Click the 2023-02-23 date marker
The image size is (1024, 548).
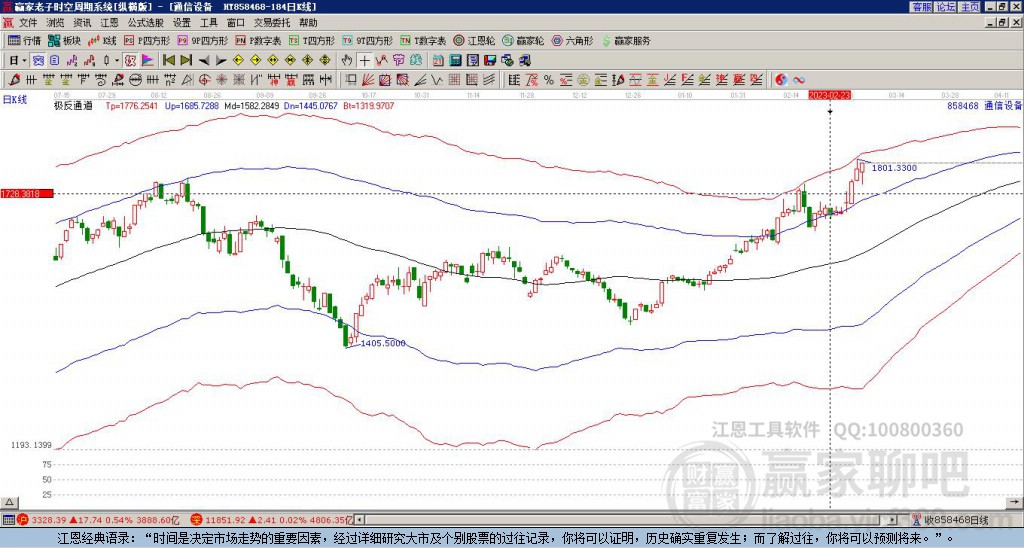830,95
